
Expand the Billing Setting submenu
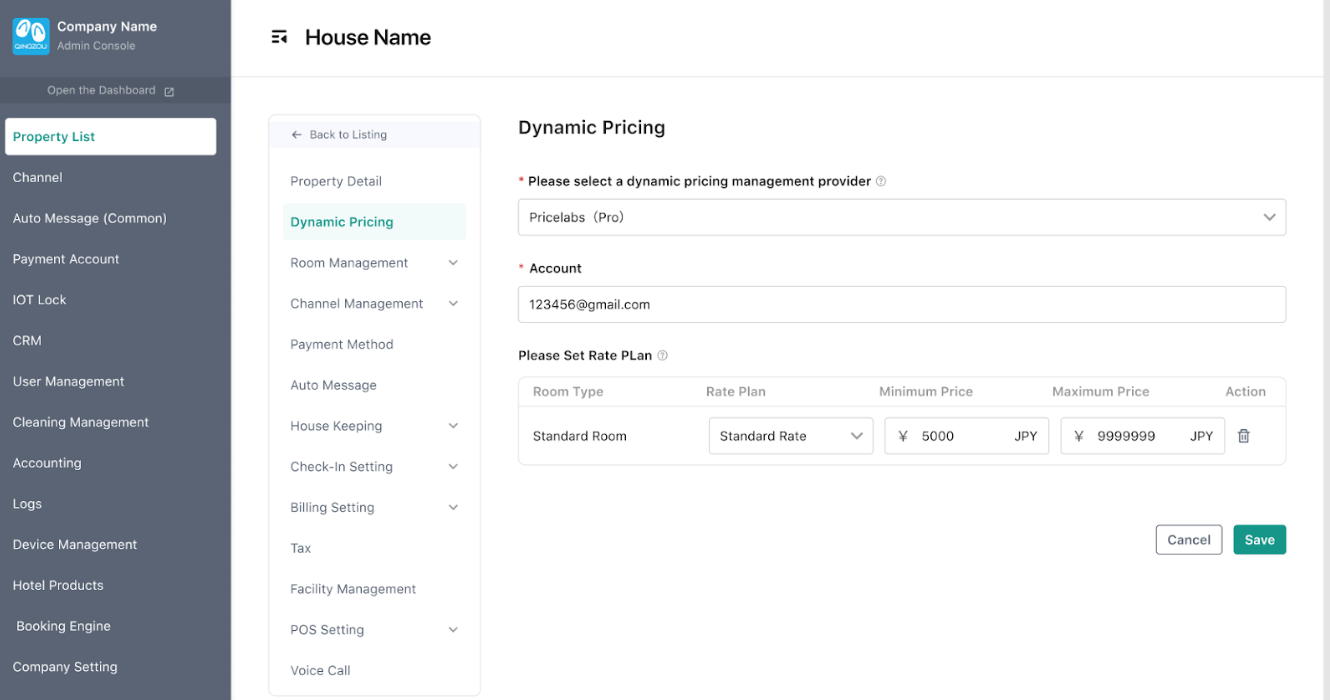453,508
